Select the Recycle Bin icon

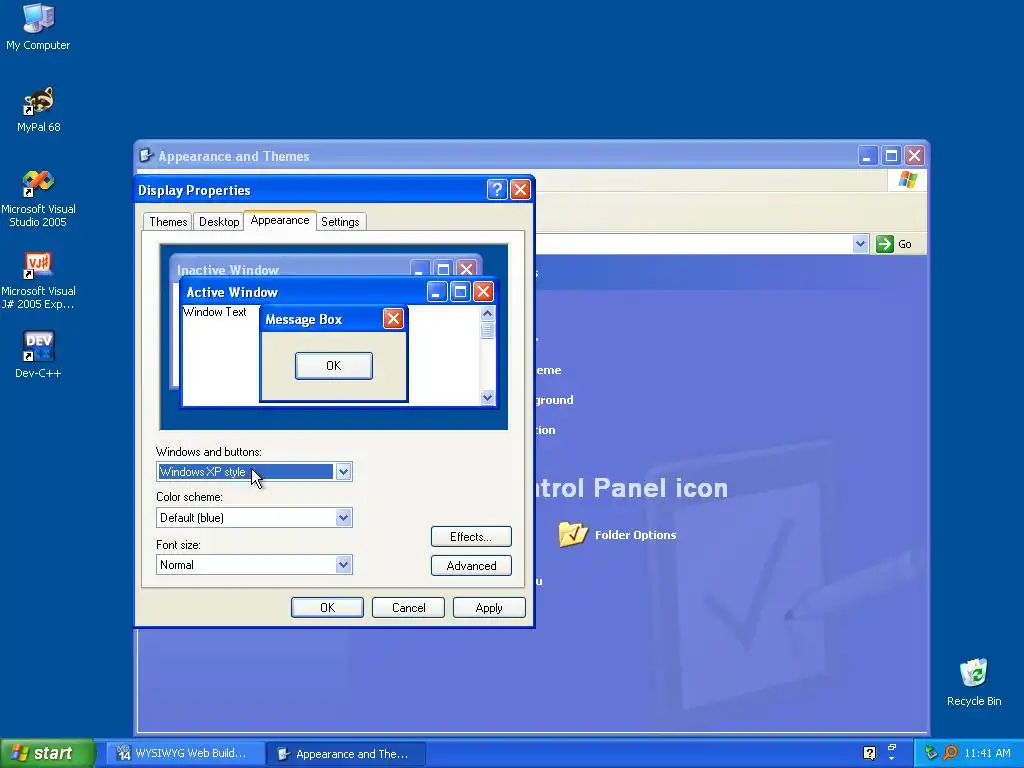point(974,682)
